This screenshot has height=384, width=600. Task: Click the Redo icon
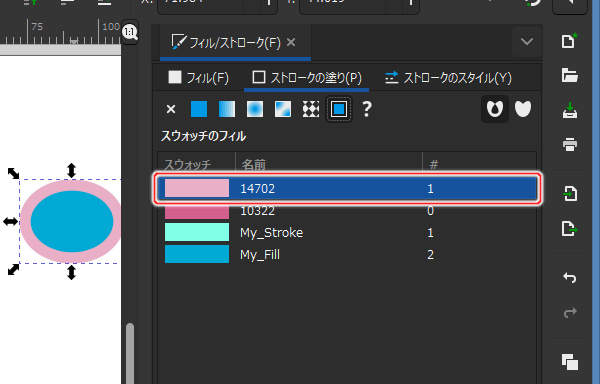coord(570,312)
